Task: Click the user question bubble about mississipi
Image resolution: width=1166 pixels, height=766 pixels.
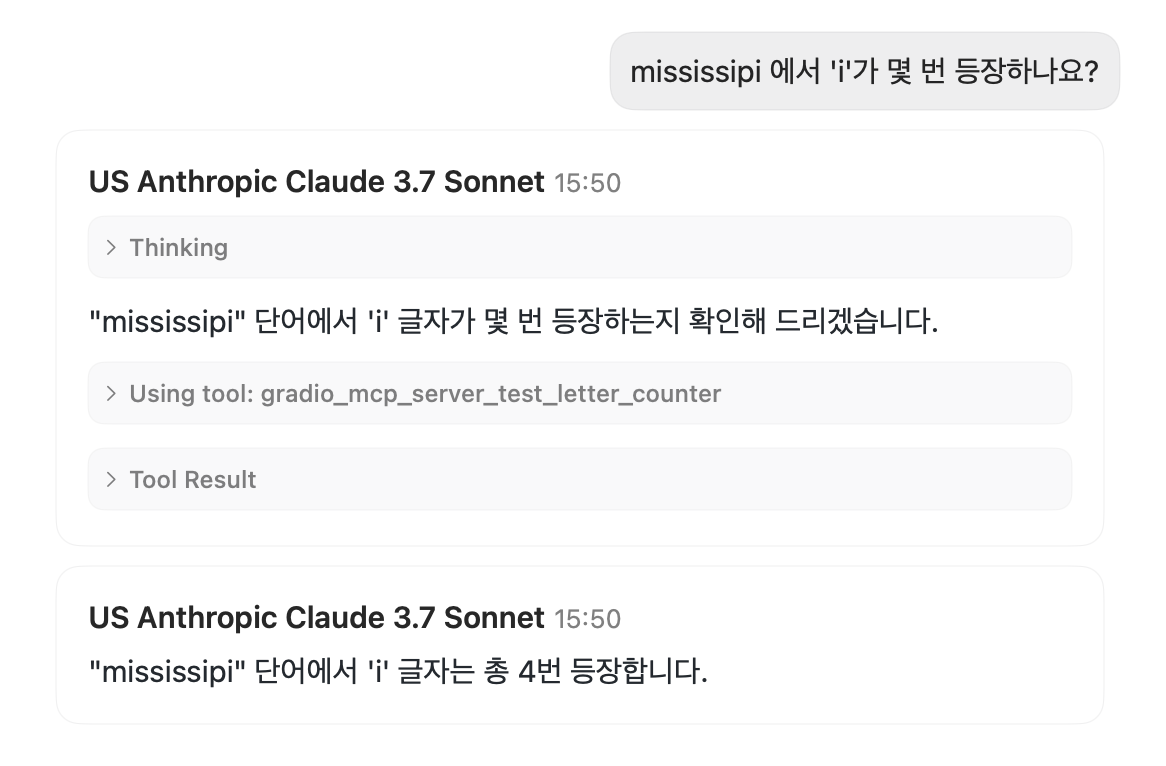Action: point(864,71)
